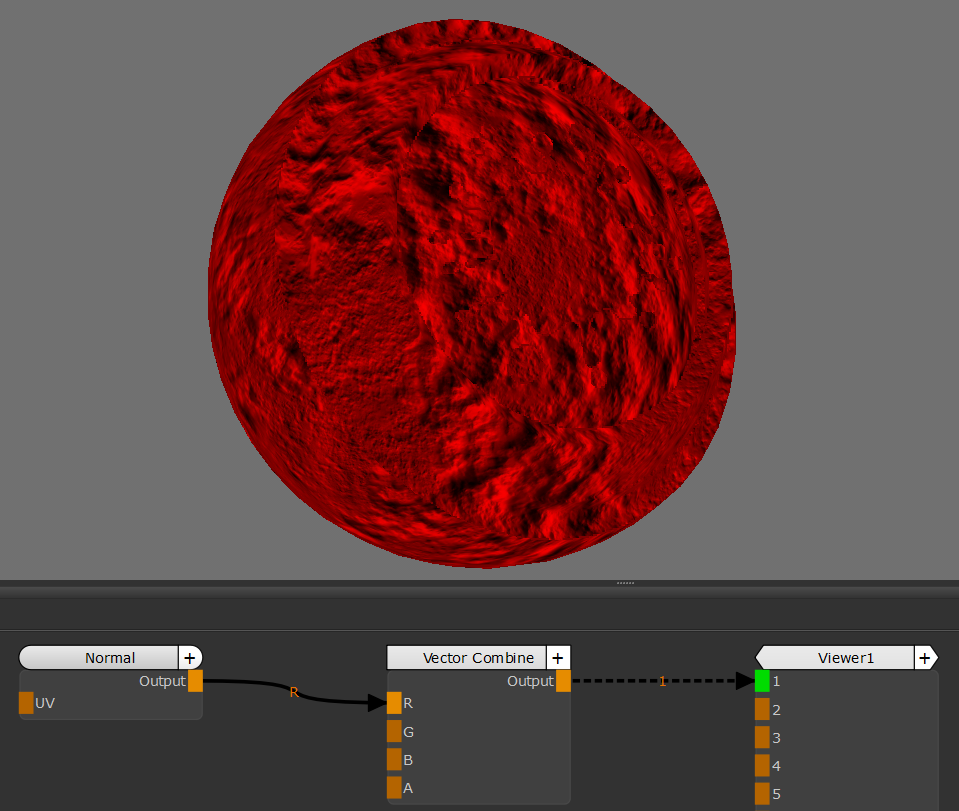Select Viewer1 input port 2
This screenshot has width=959, height=811.
(x=762, y=709)
